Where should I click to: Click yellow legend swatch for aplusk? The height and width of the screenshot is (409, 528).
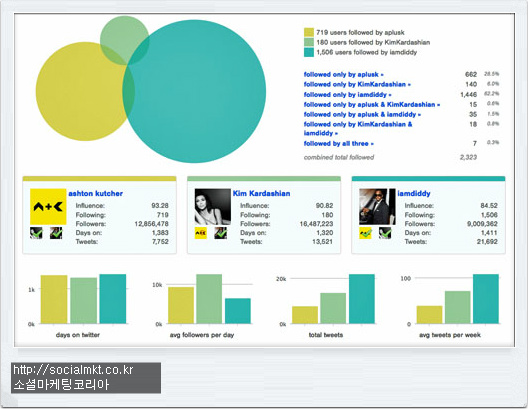pyautogui.click(x=309, y=32)
